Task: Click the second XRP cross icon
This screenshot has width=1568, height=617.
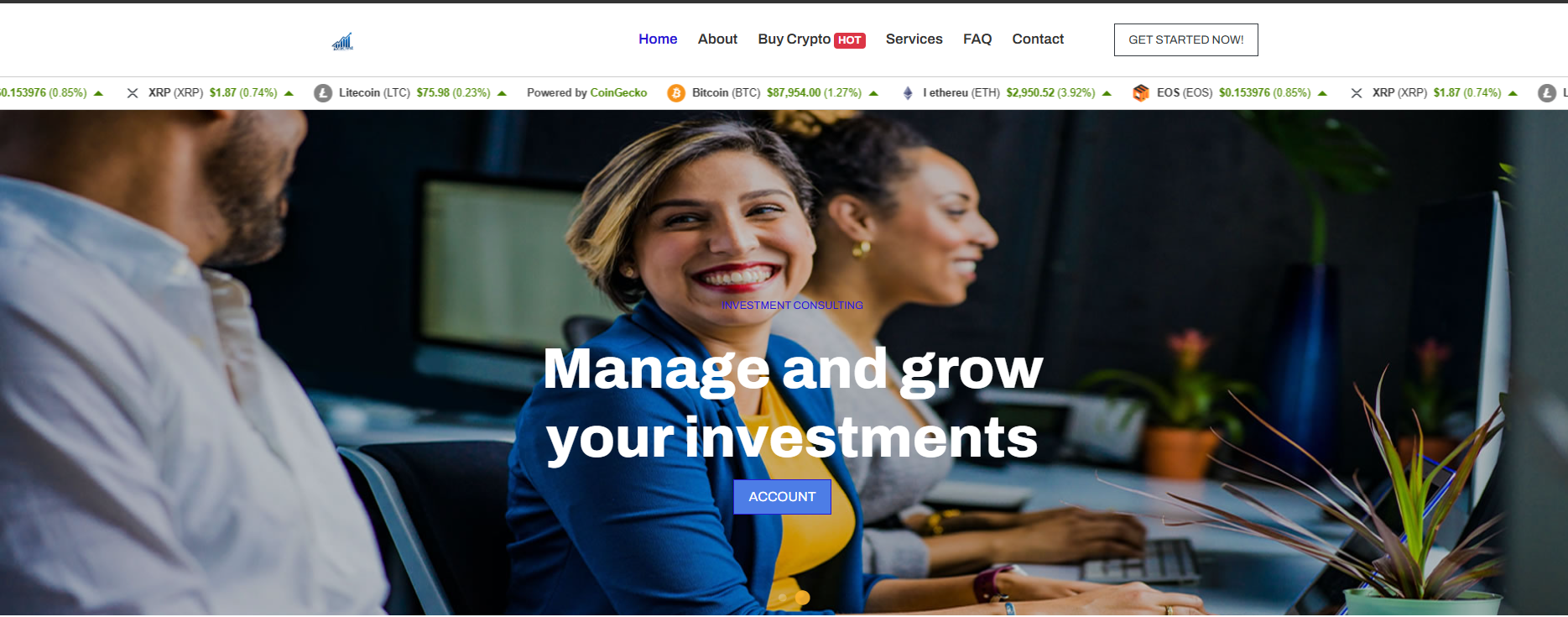Action: click(1357, 93)
